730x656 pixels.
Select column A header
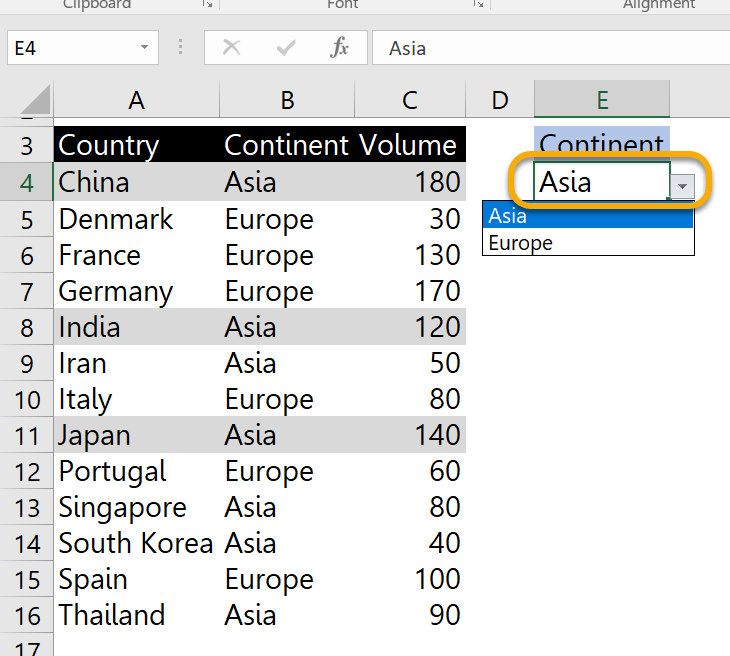pos(136,100)
